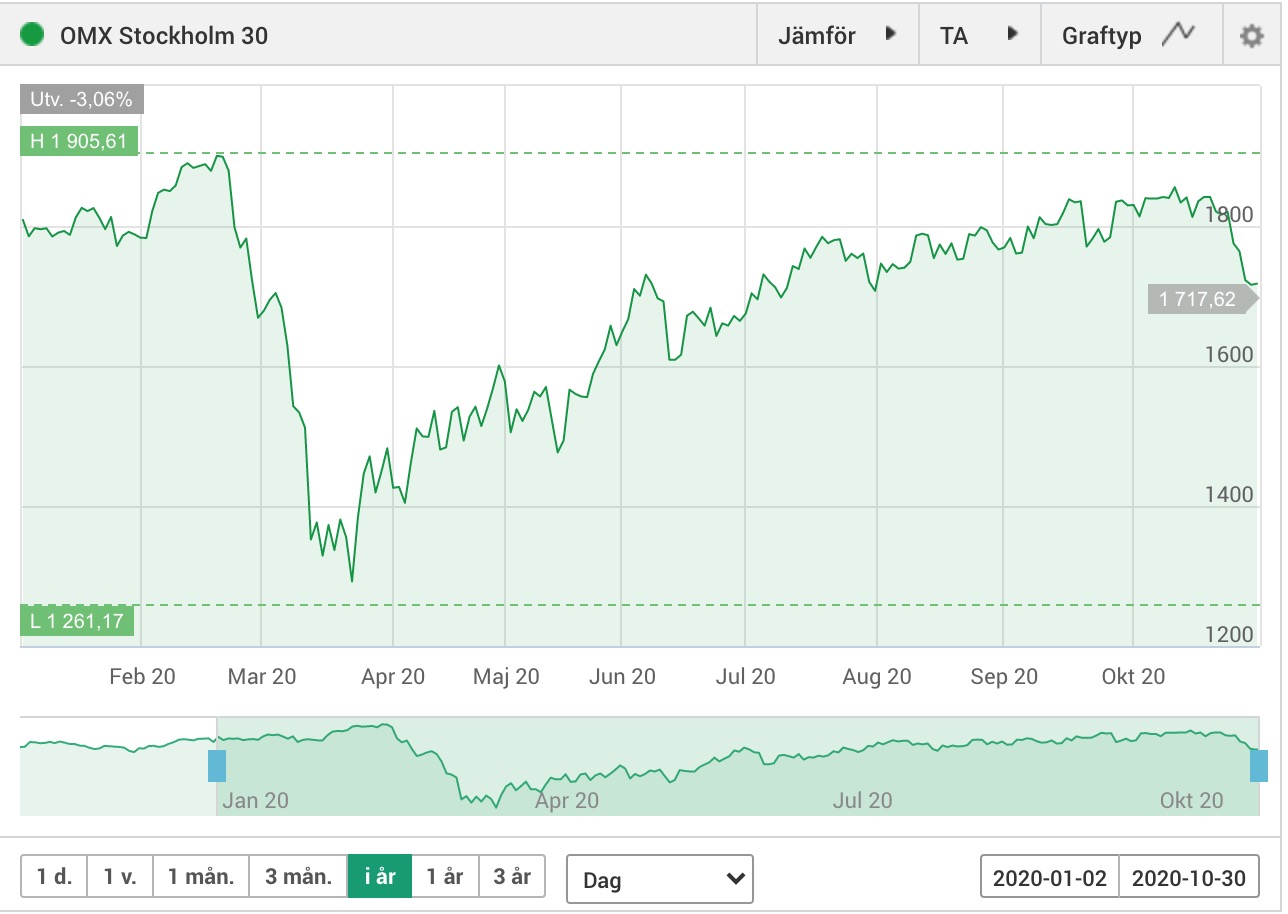Click the end date field 2020-10-30
The height and width of the screenshot is (914, 1288).
[1189, 878]
